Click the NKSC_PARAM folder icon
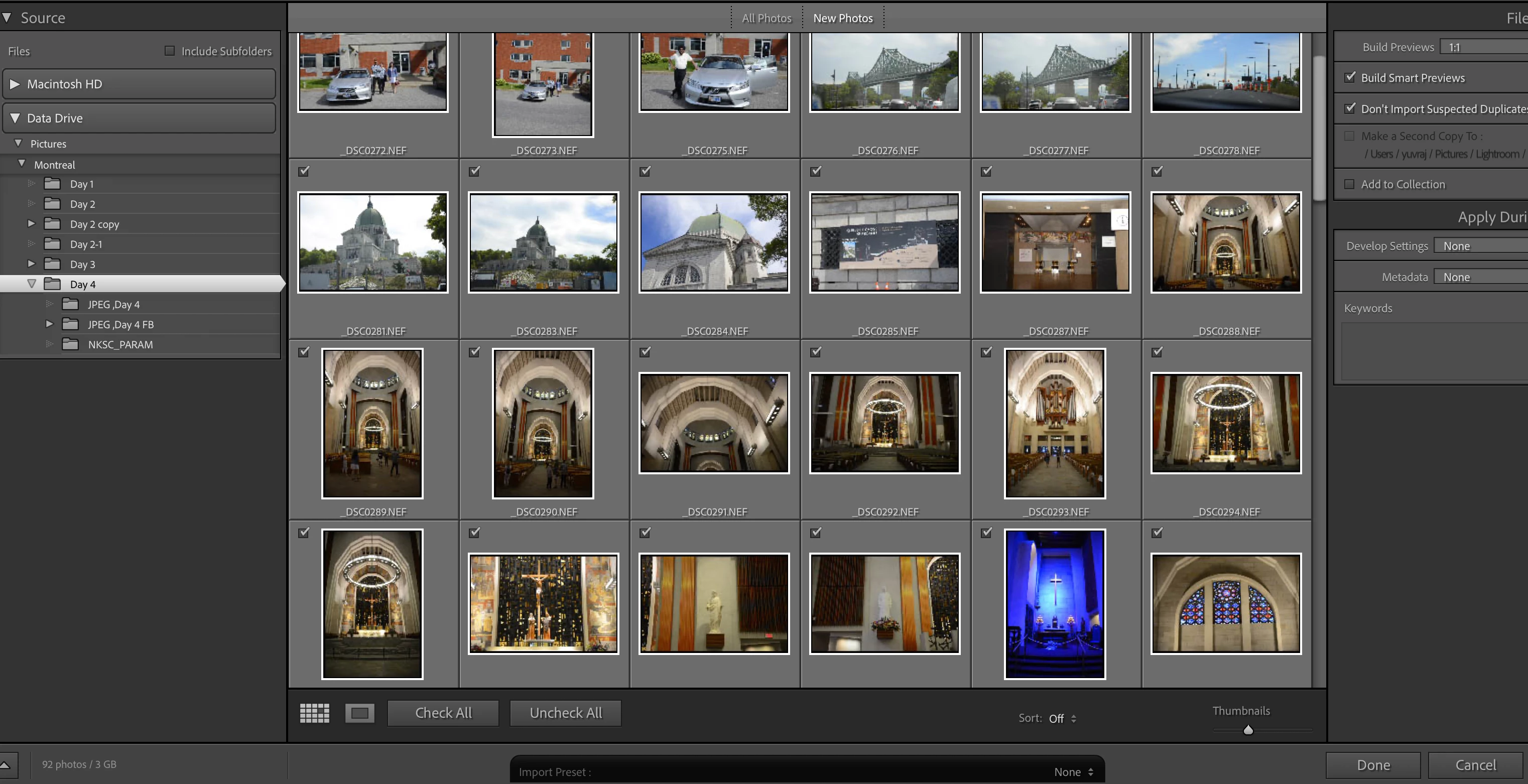The height and width of the screenshot is (784, 1528). (x=70, y=344)
